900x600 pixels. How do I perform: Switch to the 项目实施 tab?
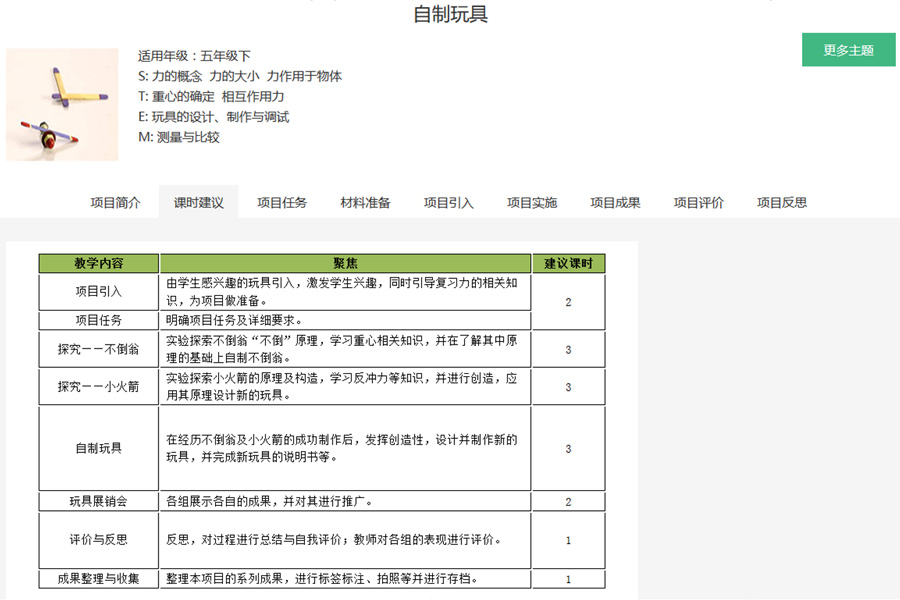coord(532,202)
